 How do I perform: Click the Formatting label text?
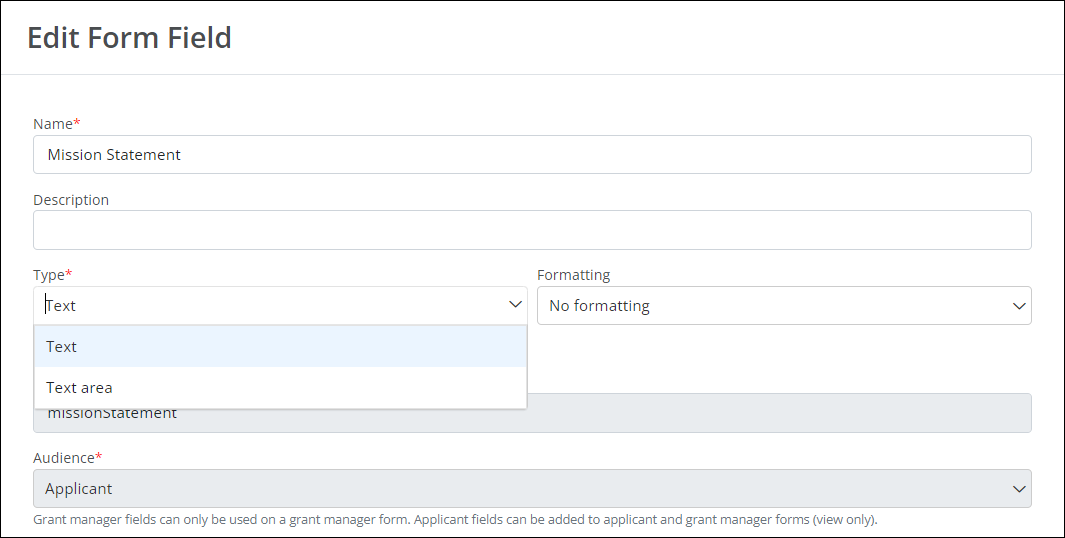[x=573, y=275]
